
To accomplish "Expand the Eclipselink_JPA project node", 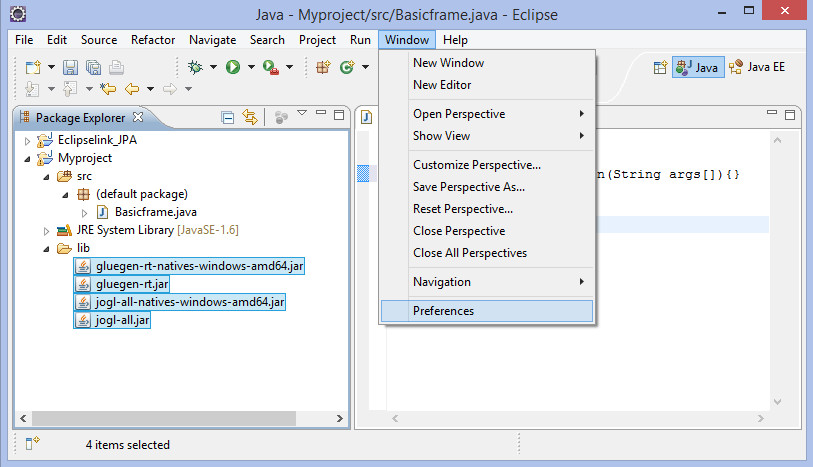I will 28,140.
